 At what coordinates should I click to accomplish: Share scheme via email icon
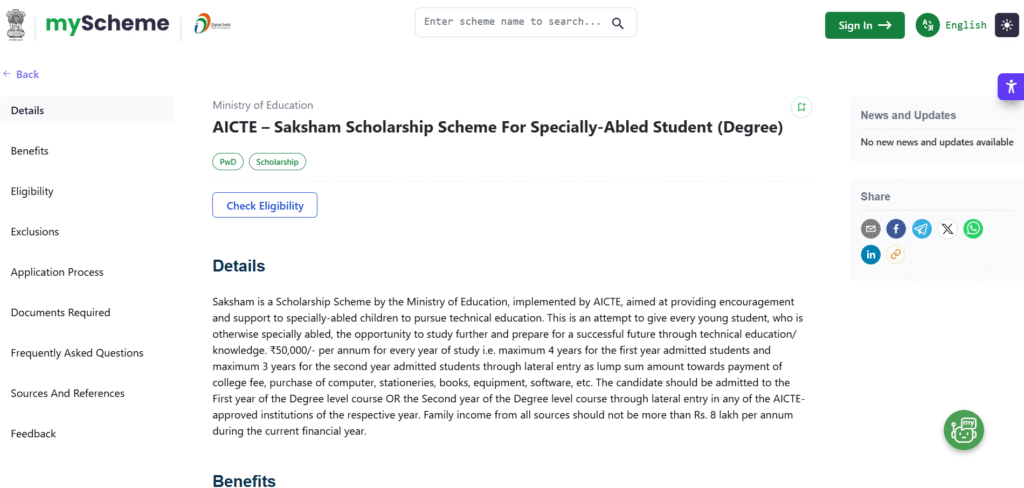[x=871, y=229]
